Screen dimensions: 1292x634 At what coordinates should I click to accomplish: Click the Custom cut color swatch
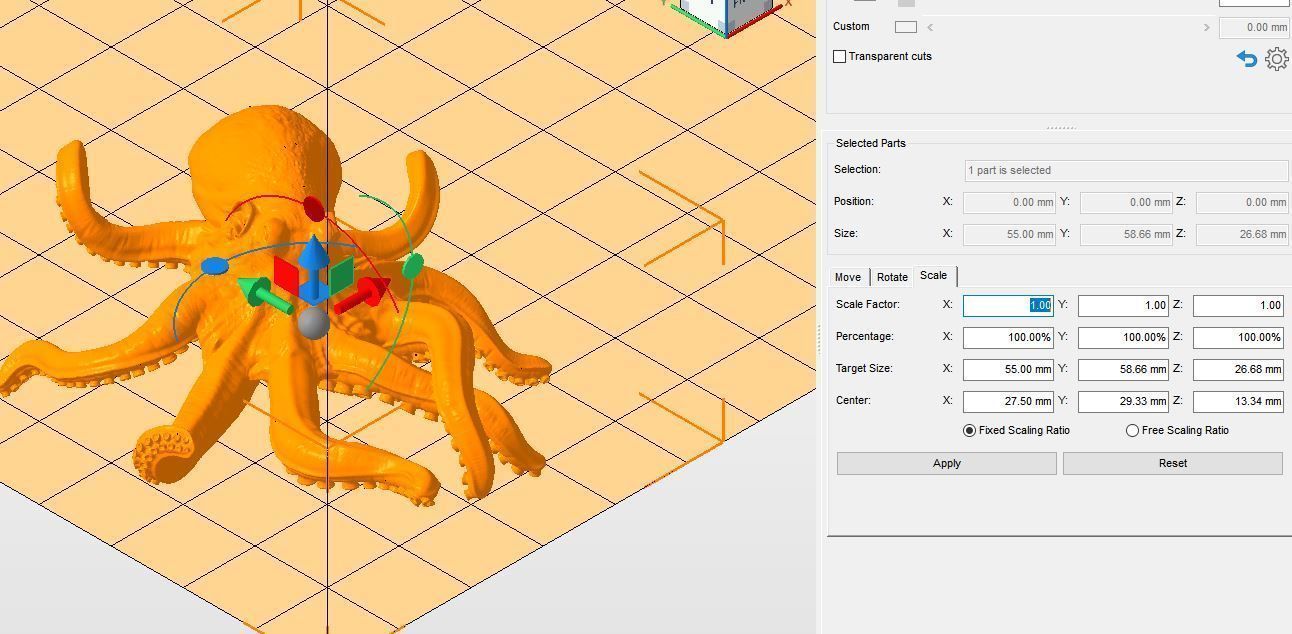tap(906, 27)
